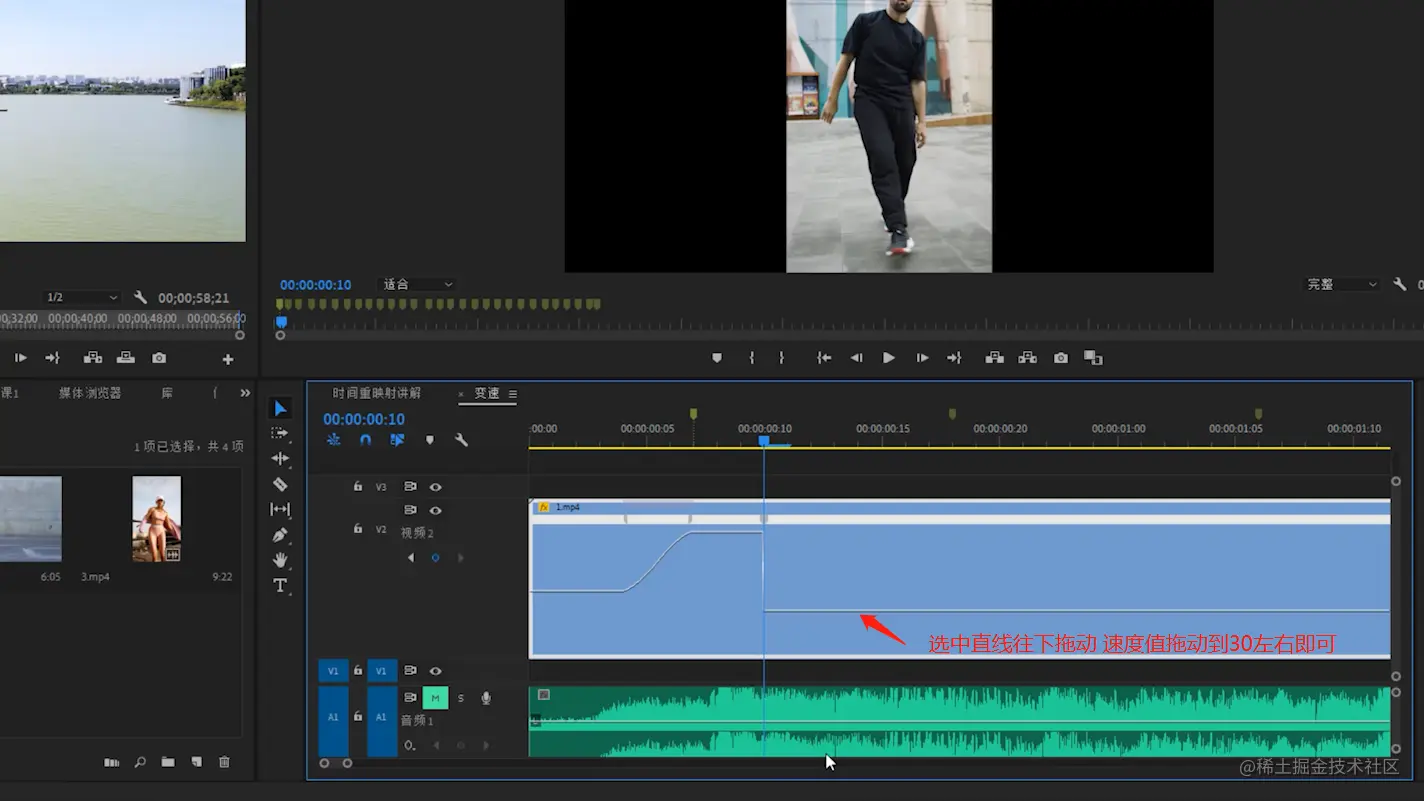Click program monitor timecode 00:00:00:10

pos(316,285)
